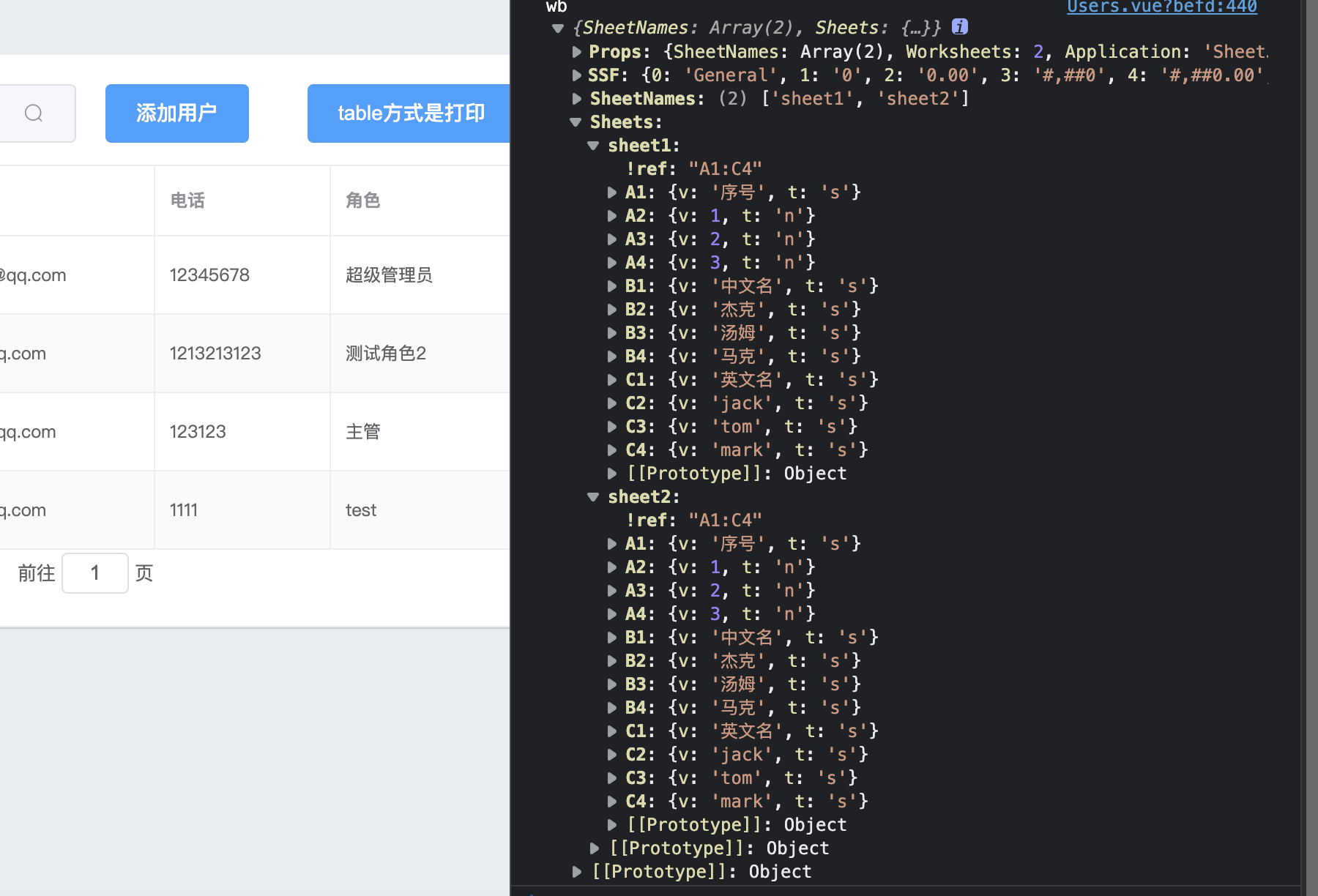
Task: Open the Users.vue source link
Action: click(1162, 7)
